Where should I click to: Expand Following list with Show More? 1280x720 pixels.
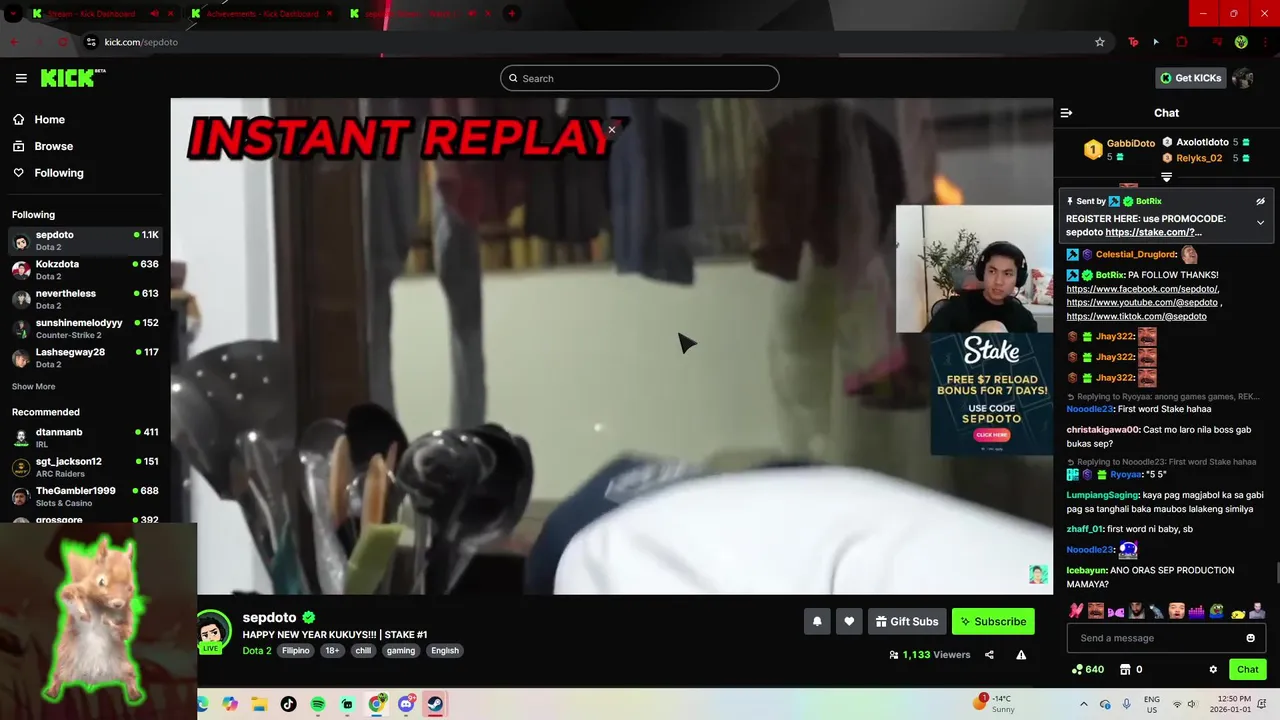tap(33, 386)
